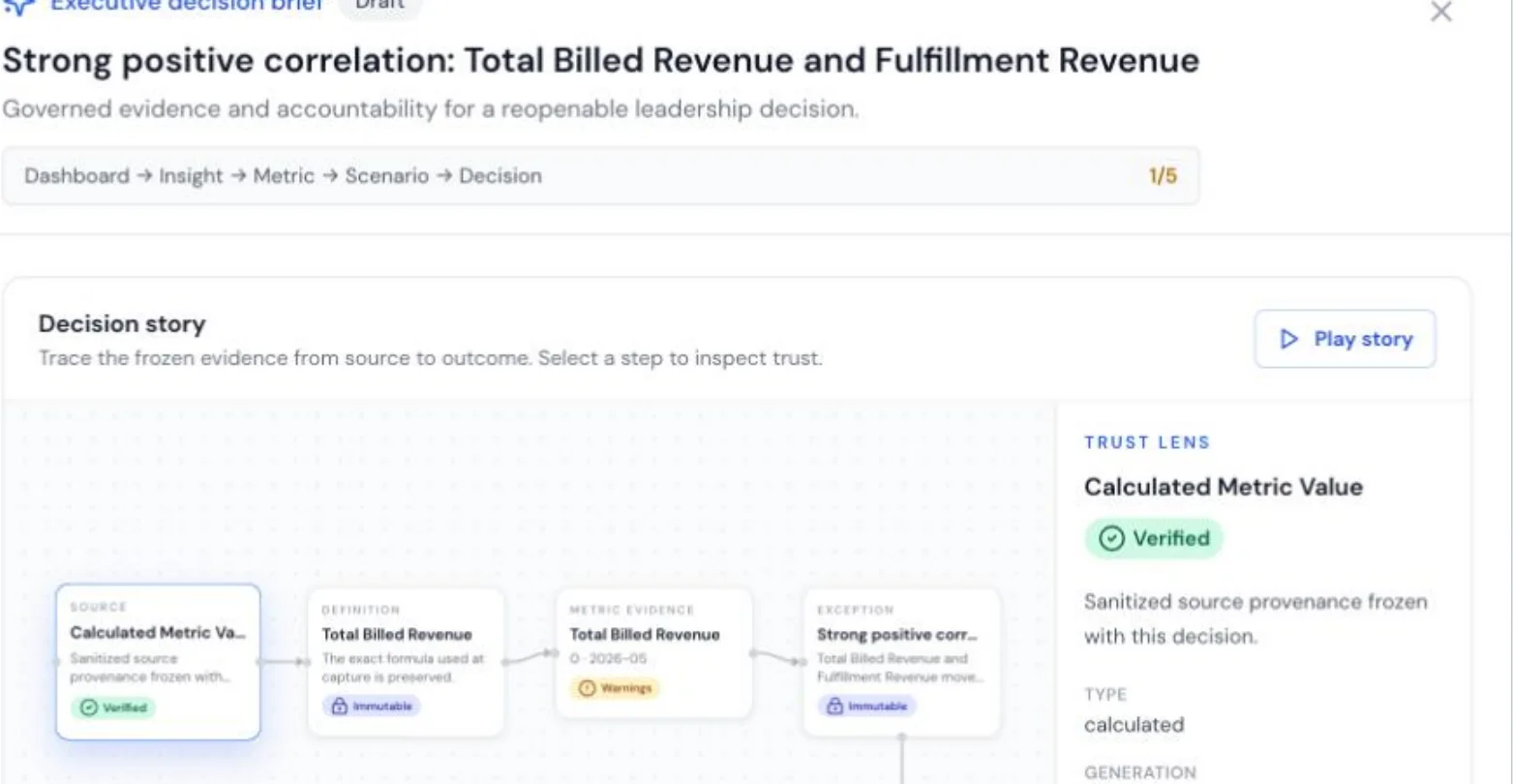Click the "Strong positive correlation" dialog title
This screenshot has height=784, width=1513.
point(600,61)
